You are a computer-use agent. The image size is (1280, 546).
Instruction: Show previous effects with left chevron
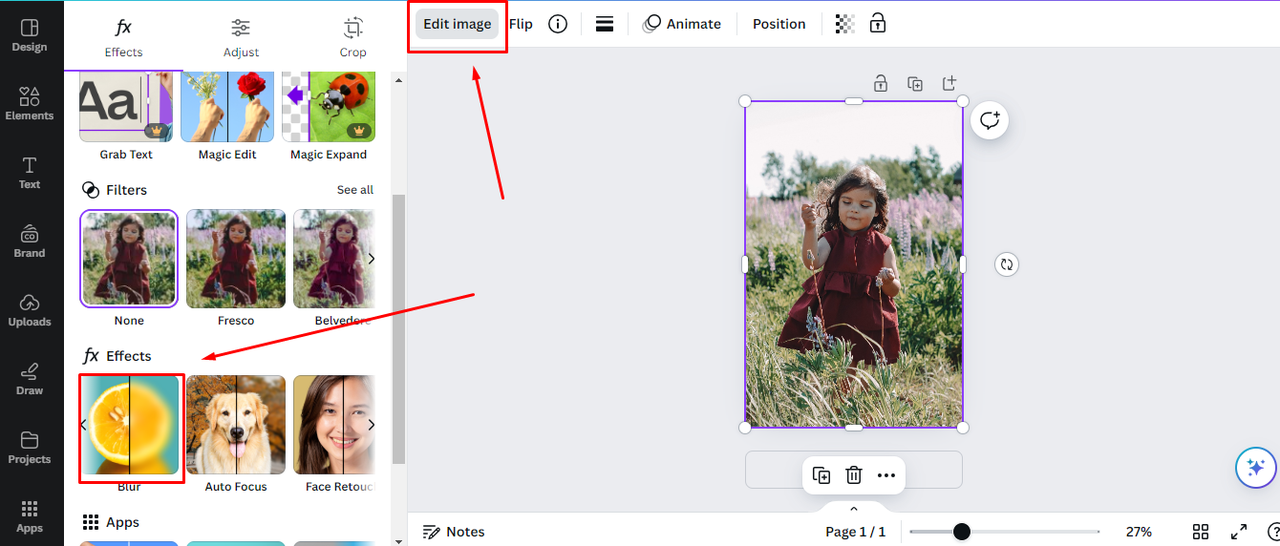(x=84, y=425)
